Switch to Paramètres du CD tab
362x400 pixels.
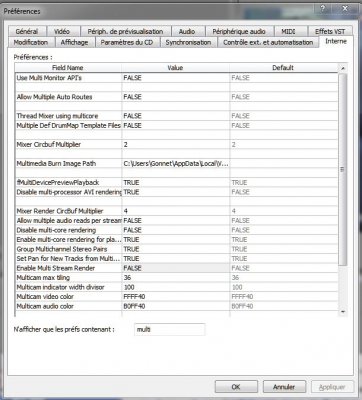coord(127,42)
